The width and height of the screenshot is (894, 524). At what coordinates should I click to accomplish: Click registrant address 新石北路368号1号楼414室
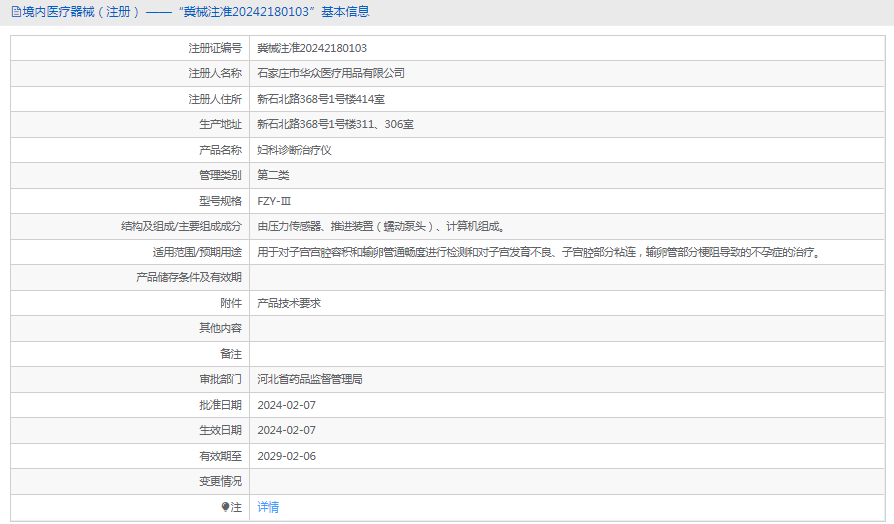point(321,99)
